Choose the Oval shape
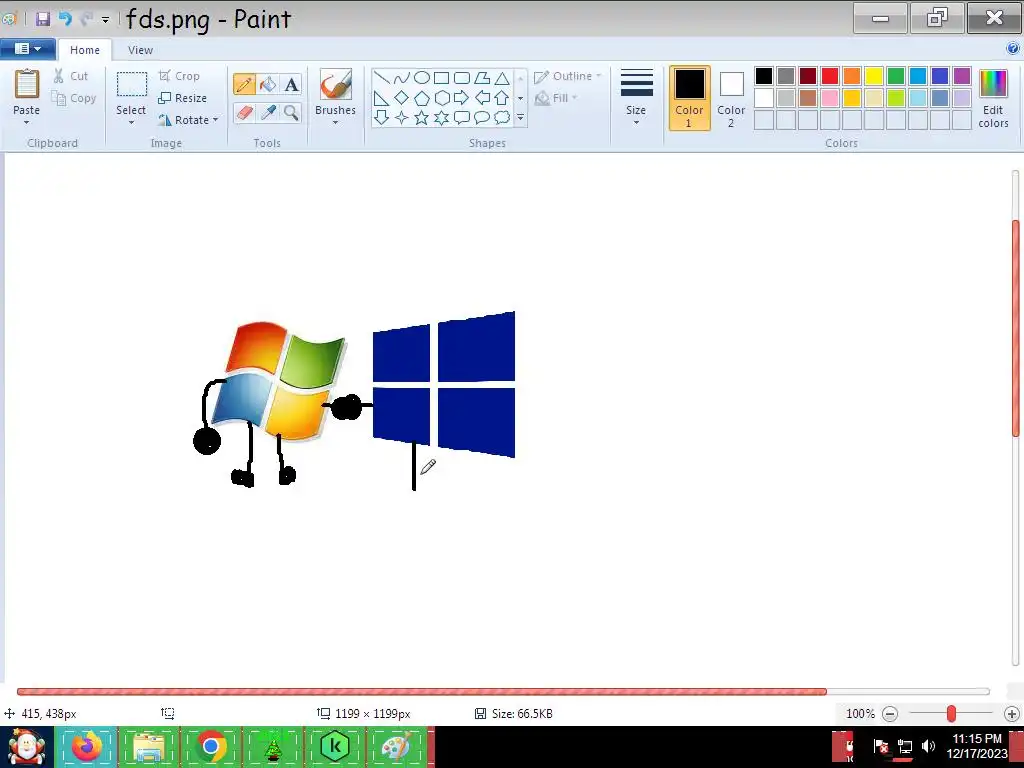This screenshot has height=768, width=1024. pyautogui.click(x=422, y=78)
